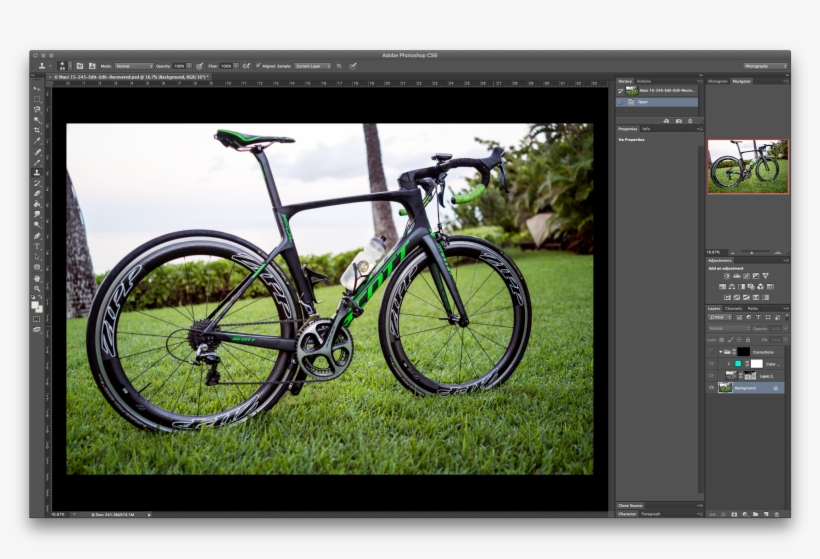Switch to the Paths tab

pyautogui.click(x=753, y=309)
